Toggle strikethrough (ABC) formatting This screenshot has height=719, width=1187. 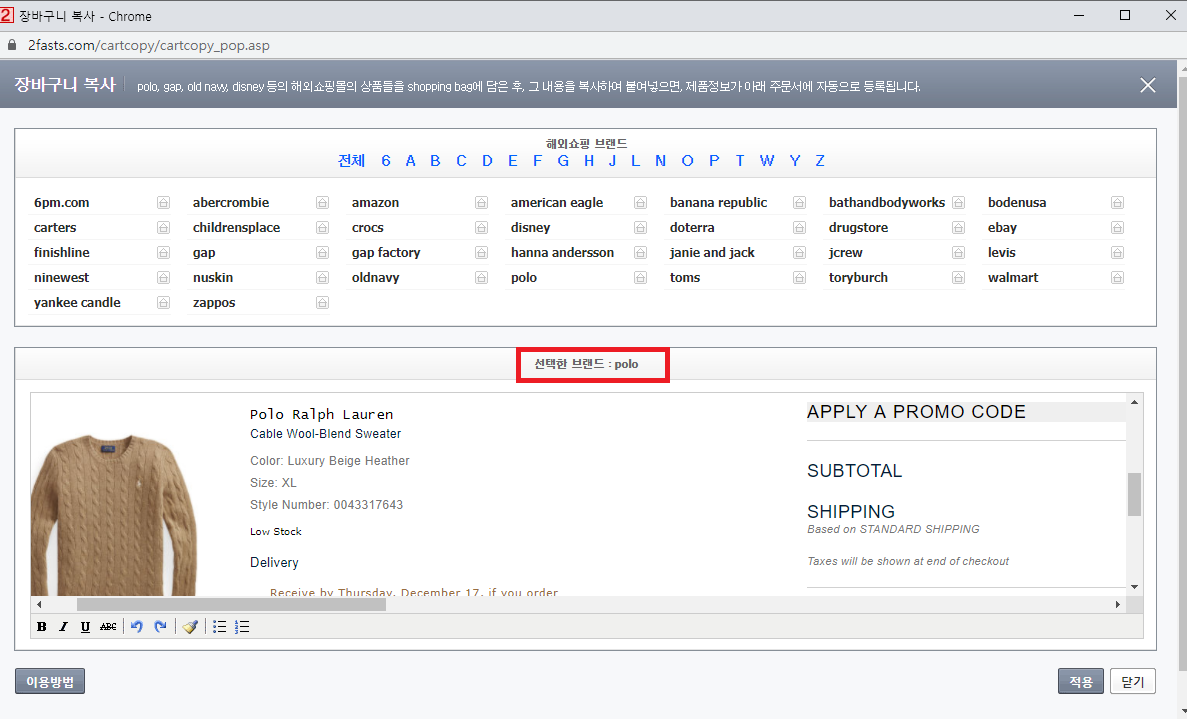point(108,627)
